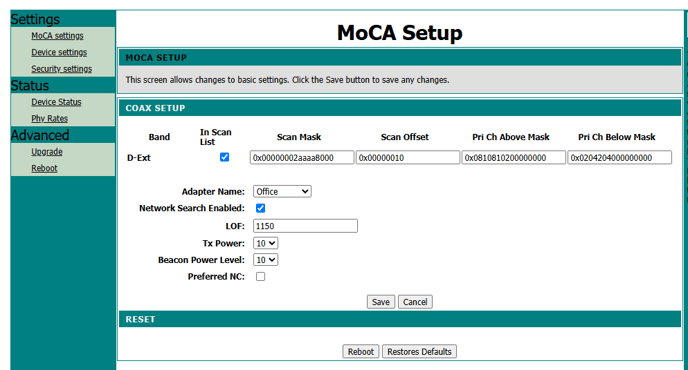Toggle Network Search Enabled checkbox

tap(261, 208)
